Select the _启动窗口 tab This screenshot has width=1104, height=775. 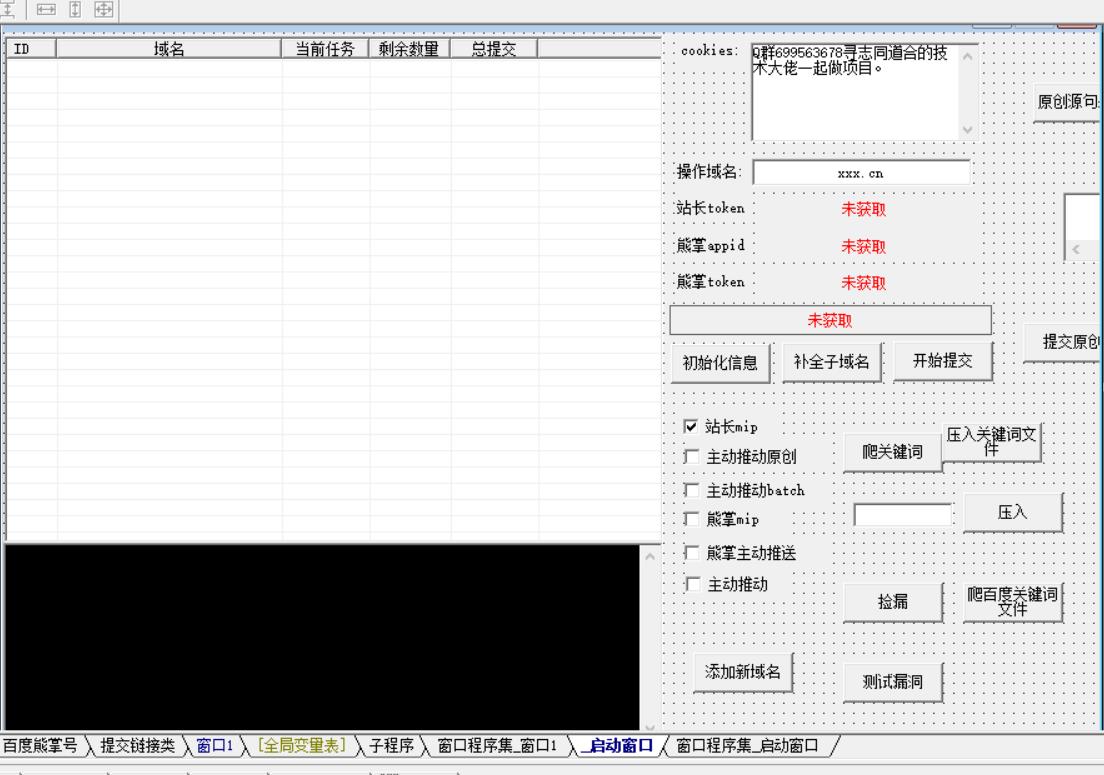pyautogui.click(x=617, y=745)
